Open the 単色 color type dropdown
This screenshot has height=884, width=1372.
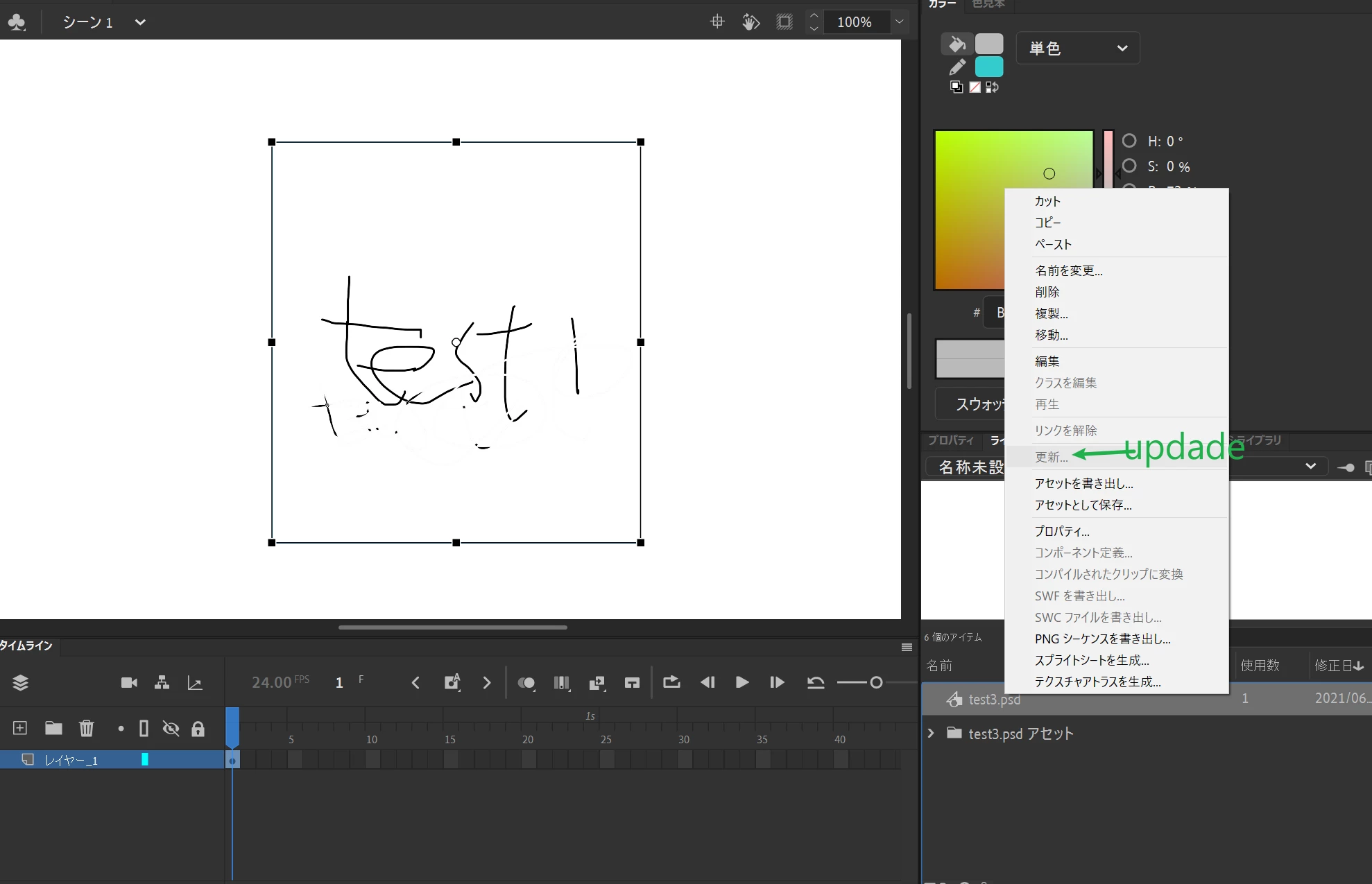coord(1077,48)
